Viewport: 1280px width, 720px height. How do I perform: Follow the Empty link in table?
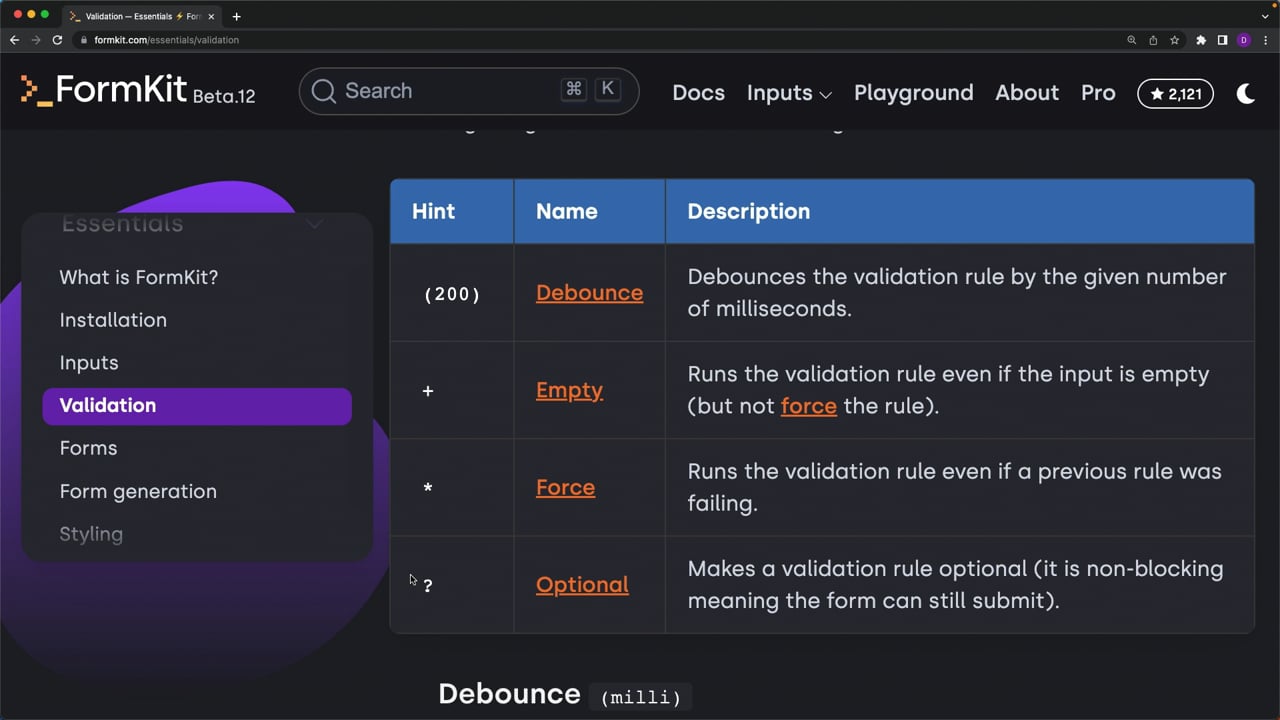[569, 390]
